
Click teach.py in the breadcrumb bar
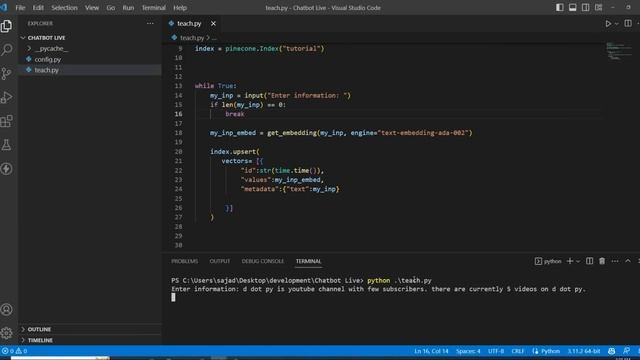(x=192, y=38)
